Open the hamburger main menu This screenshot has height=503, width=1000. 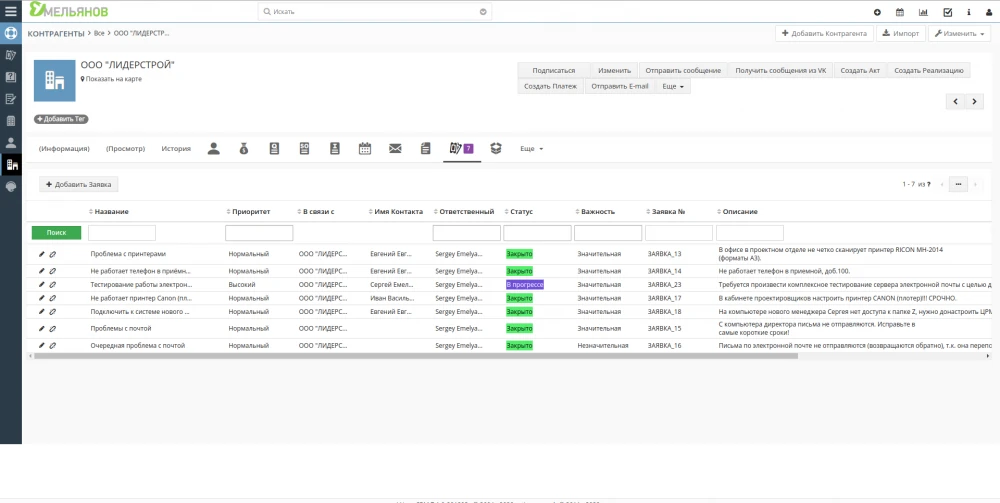(11, 11)
